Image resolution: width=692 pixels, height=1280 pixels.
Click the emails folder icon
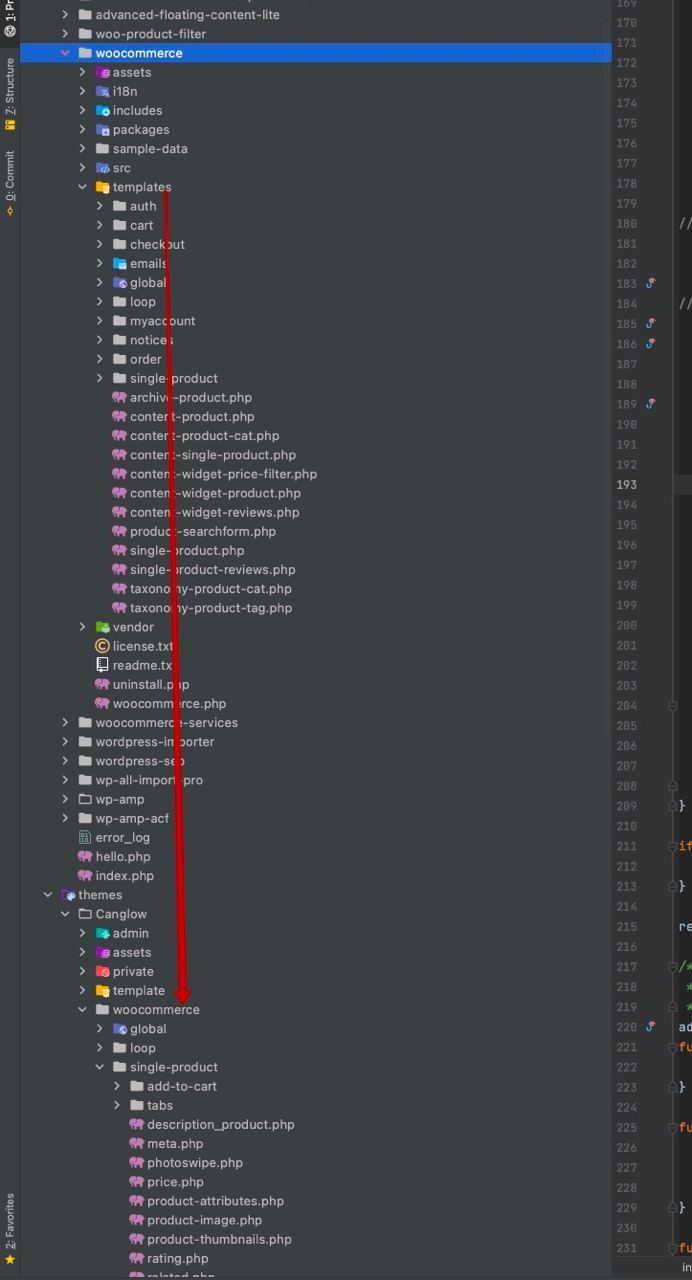pos(119,264)
